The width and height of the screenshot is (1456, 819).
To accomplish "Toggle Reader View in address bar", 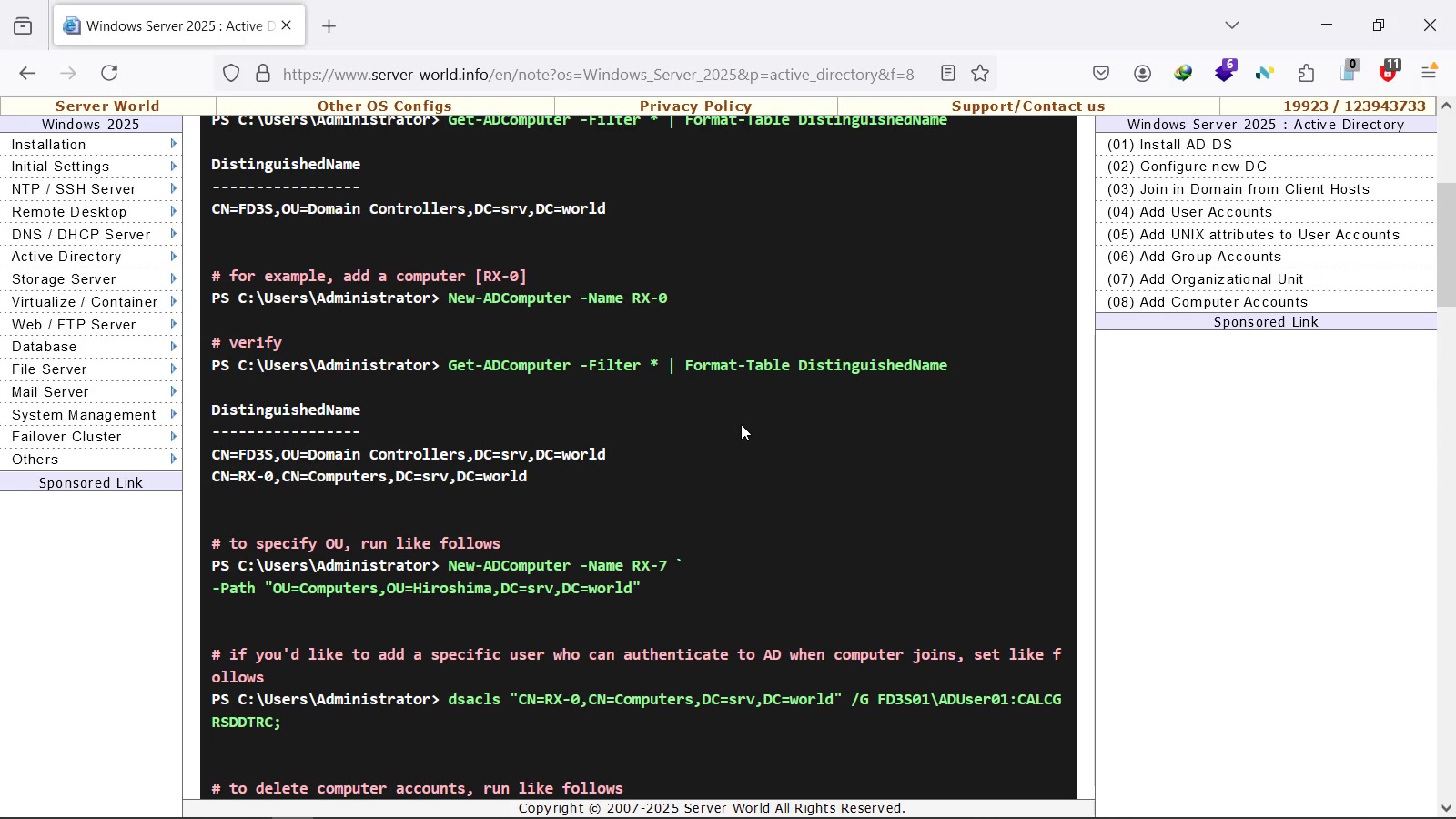I will 948,74.
